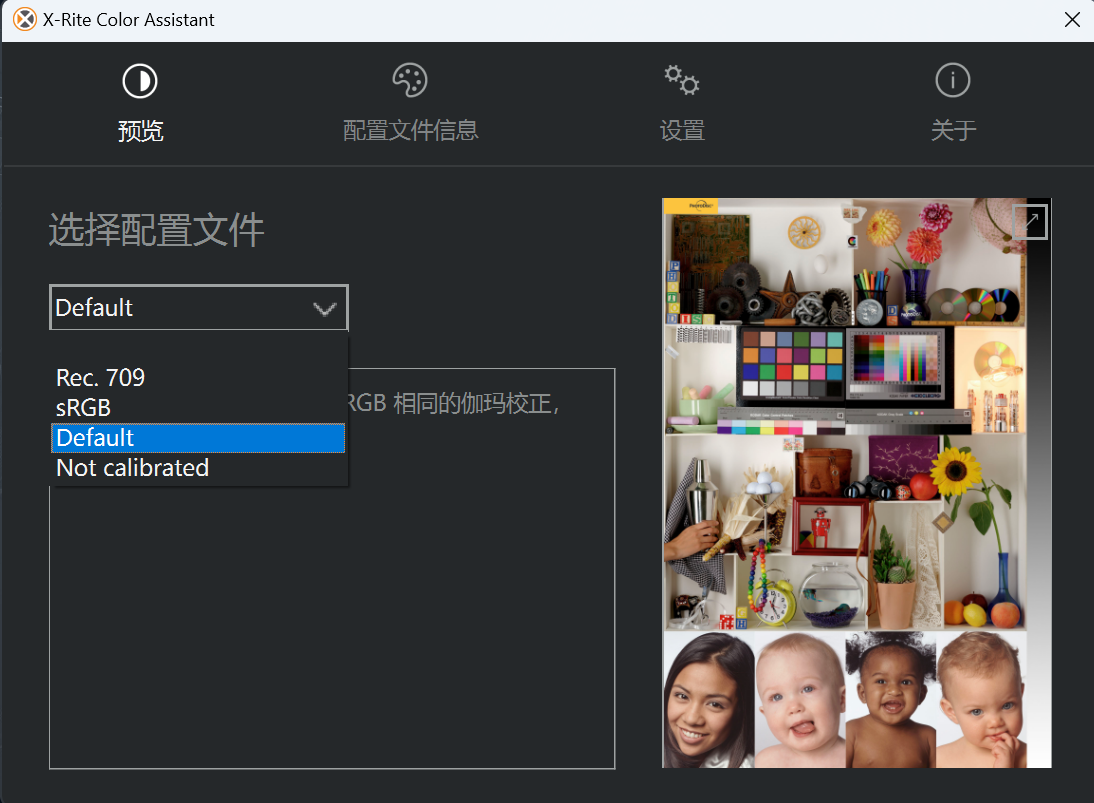Click dropdown chevron arrow beside Default

[324, 308]
